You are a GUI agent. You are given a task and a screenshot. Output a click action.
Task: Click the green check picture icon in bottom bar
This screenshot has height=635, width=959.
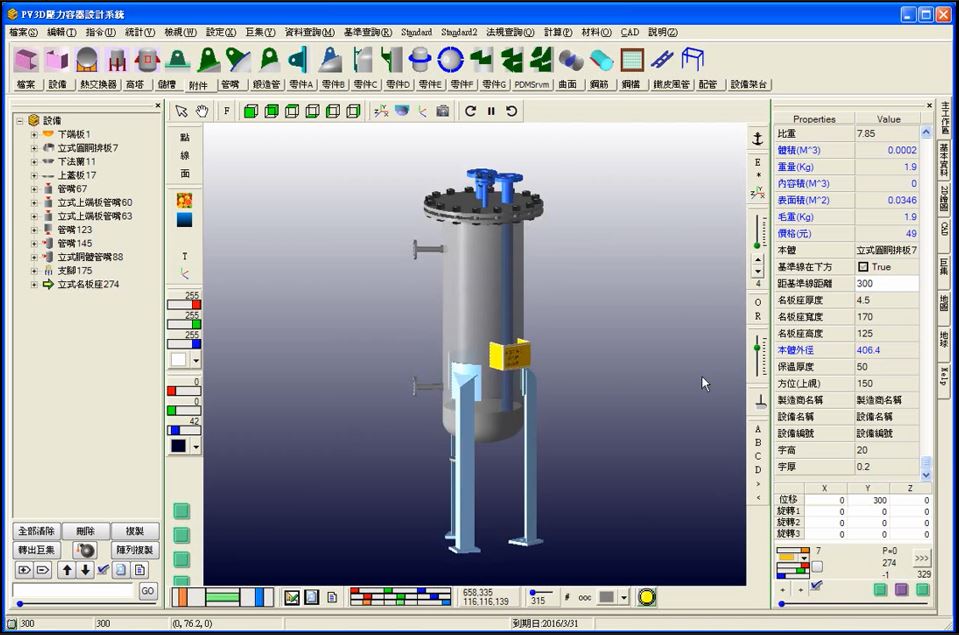pyautogui.click(x=292, y=597)
